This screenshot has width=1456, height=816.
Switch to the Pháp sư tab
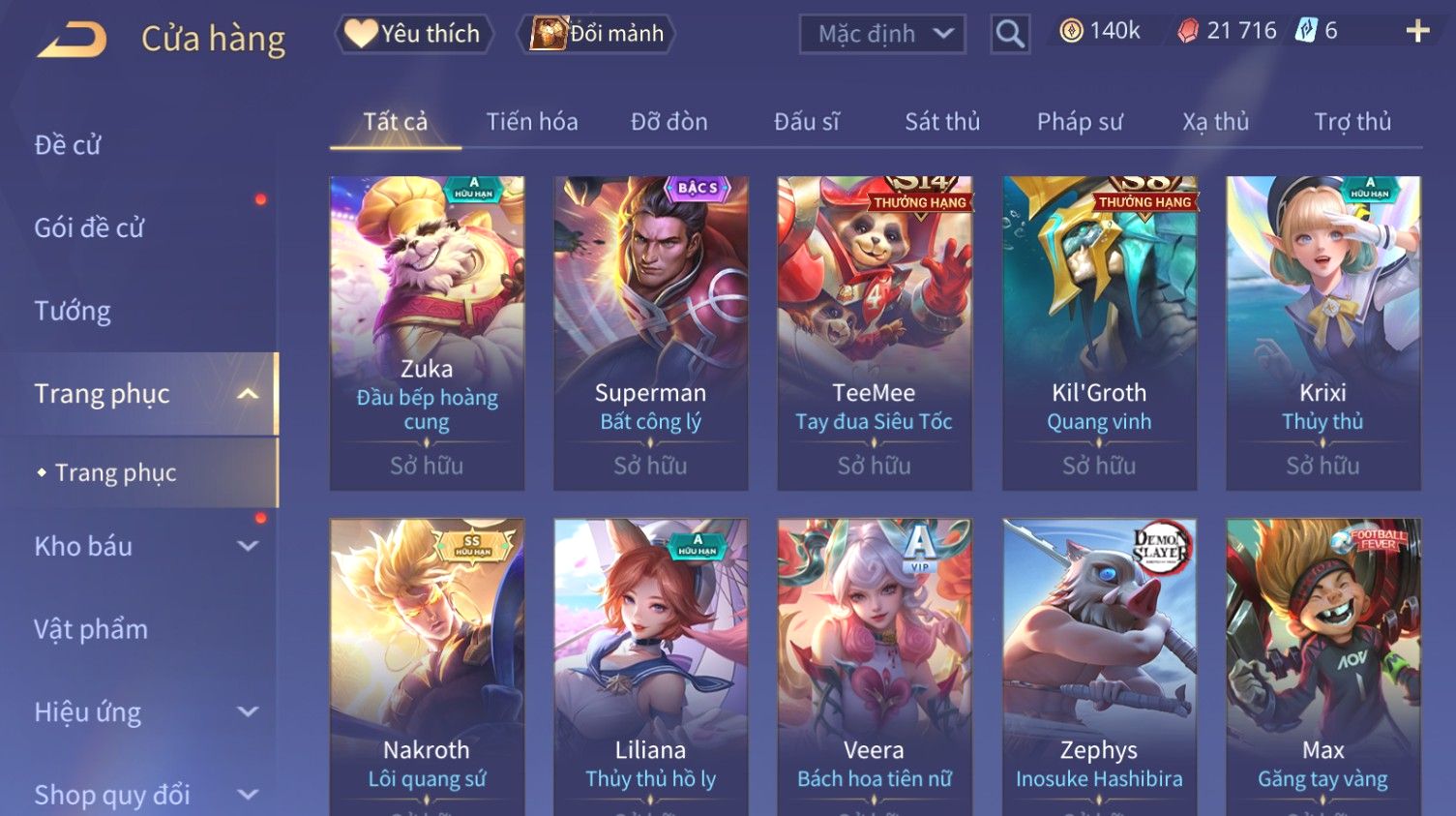[1080, 122]
